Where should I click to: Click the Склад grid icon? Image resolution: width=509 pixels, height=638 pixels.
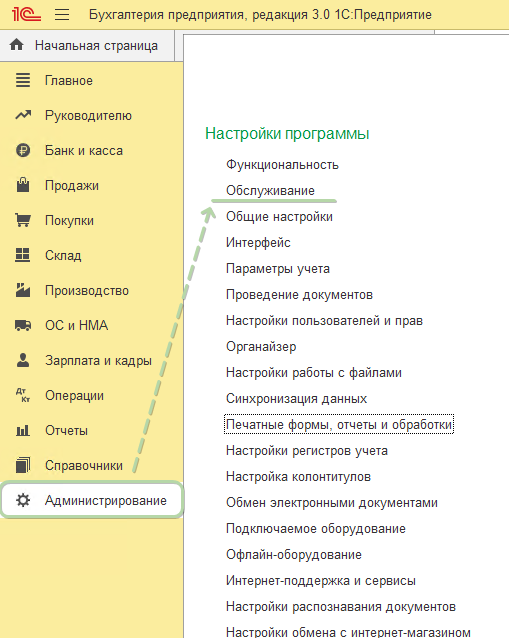(23, 255)
